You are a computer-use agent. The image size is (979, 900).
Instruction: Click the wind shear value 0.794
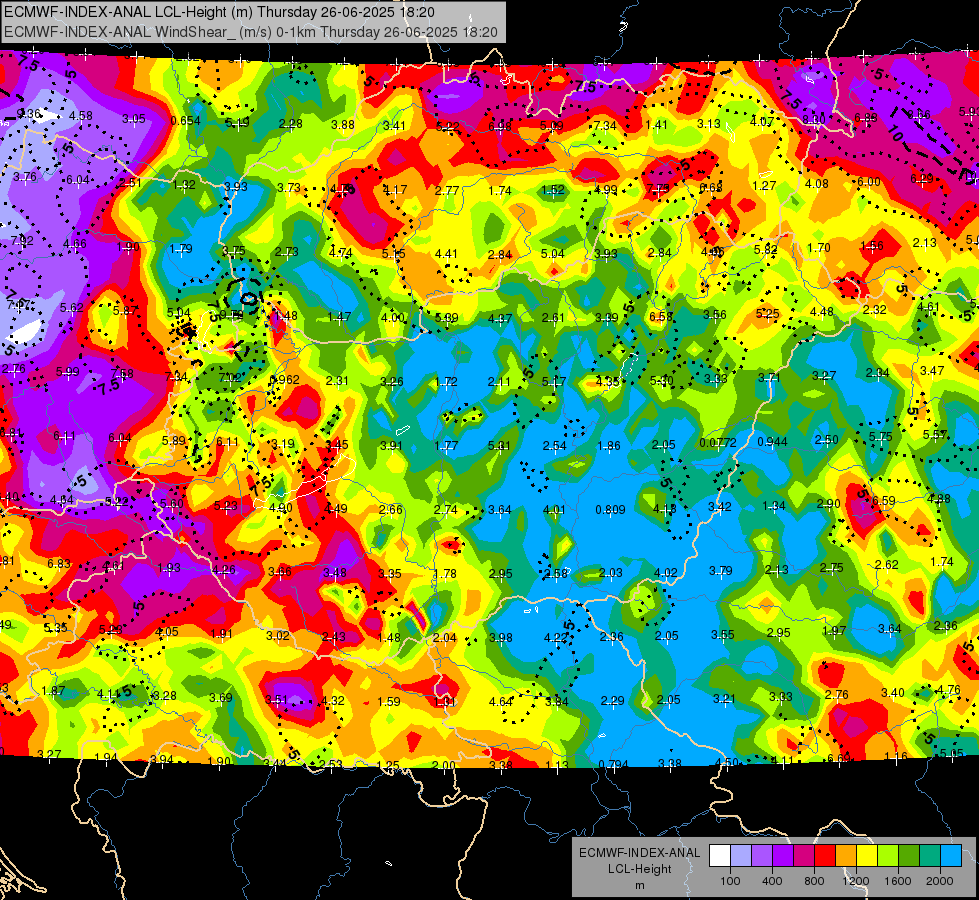coord(613,764)
